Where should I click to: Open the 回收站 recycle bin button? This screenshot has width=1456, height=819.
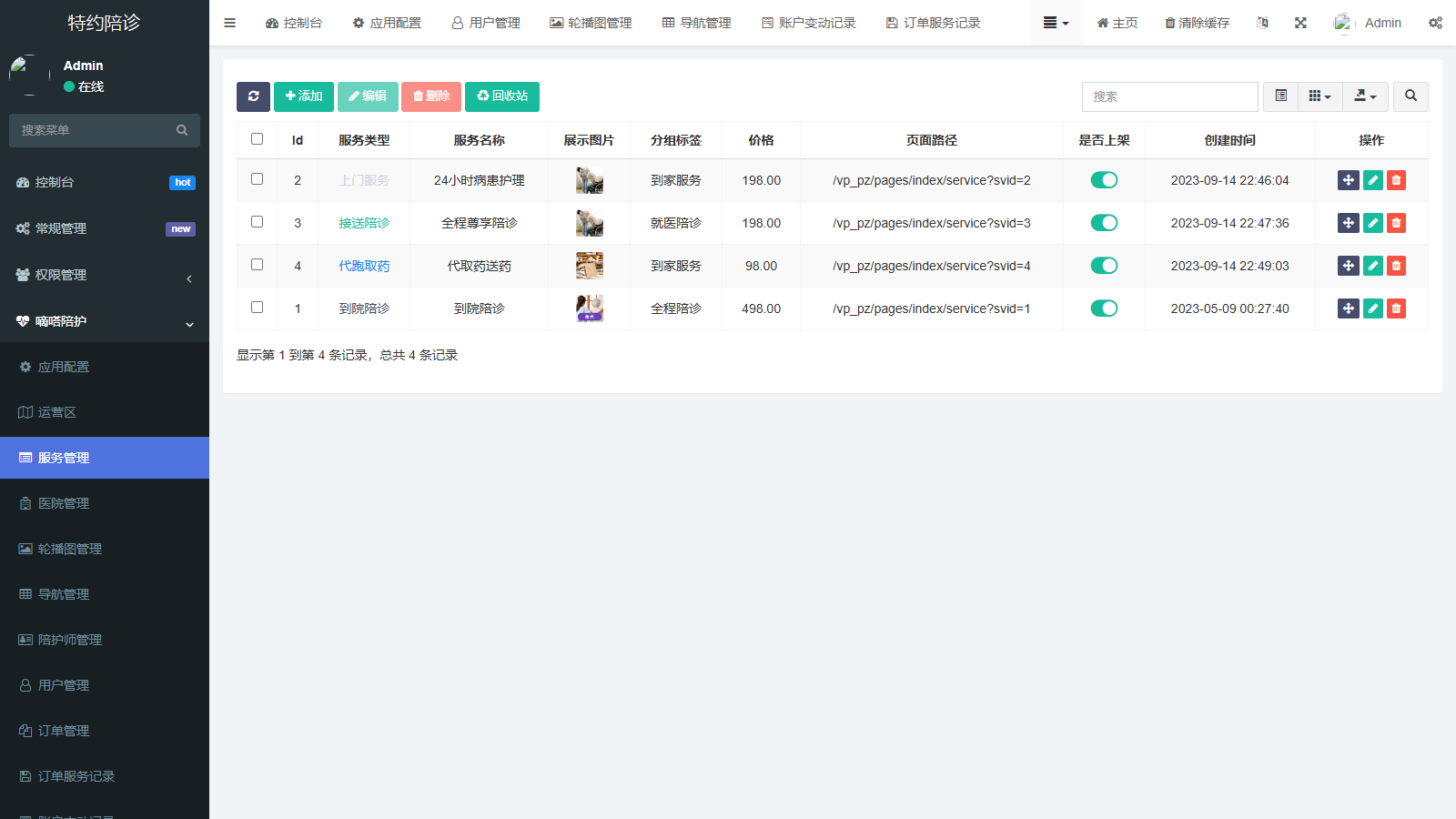[502, 96]
